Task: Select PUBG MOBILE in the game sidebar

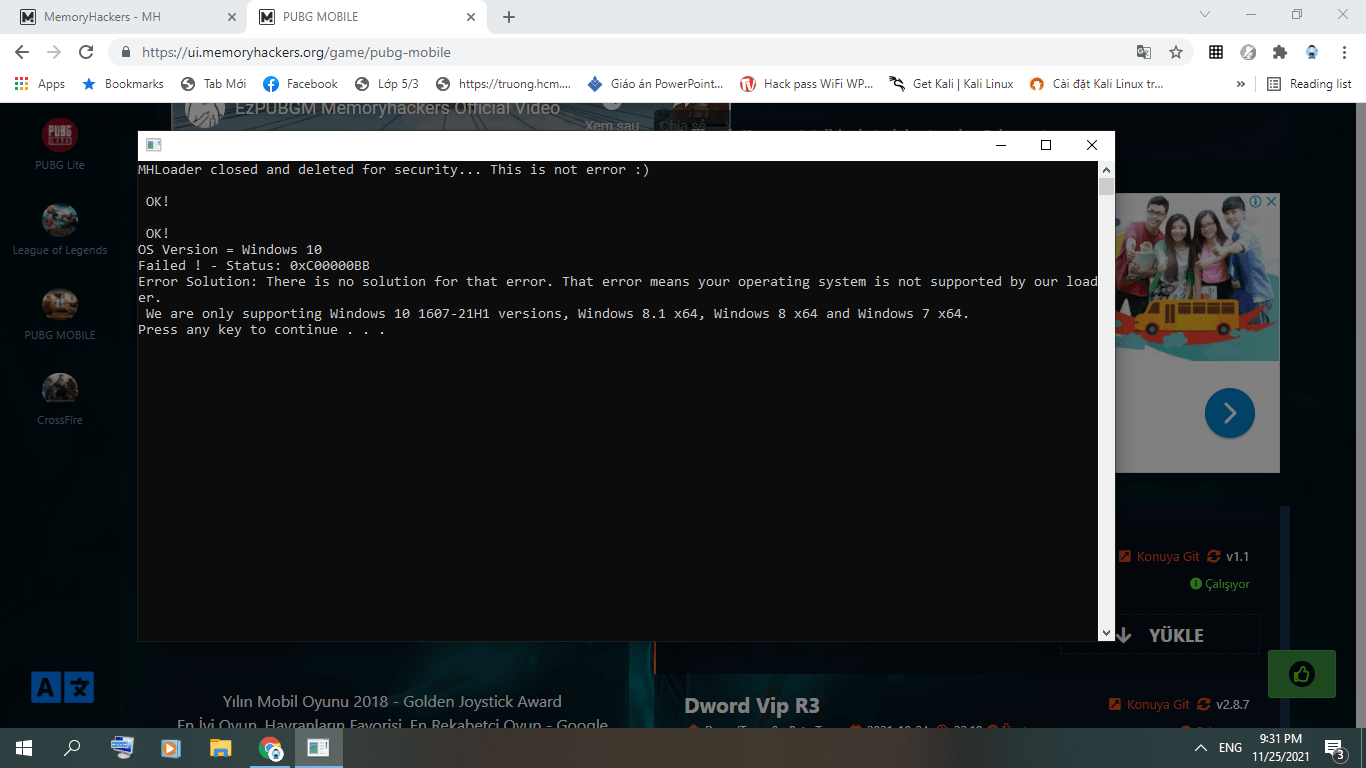Action: (x=60, y=315)
